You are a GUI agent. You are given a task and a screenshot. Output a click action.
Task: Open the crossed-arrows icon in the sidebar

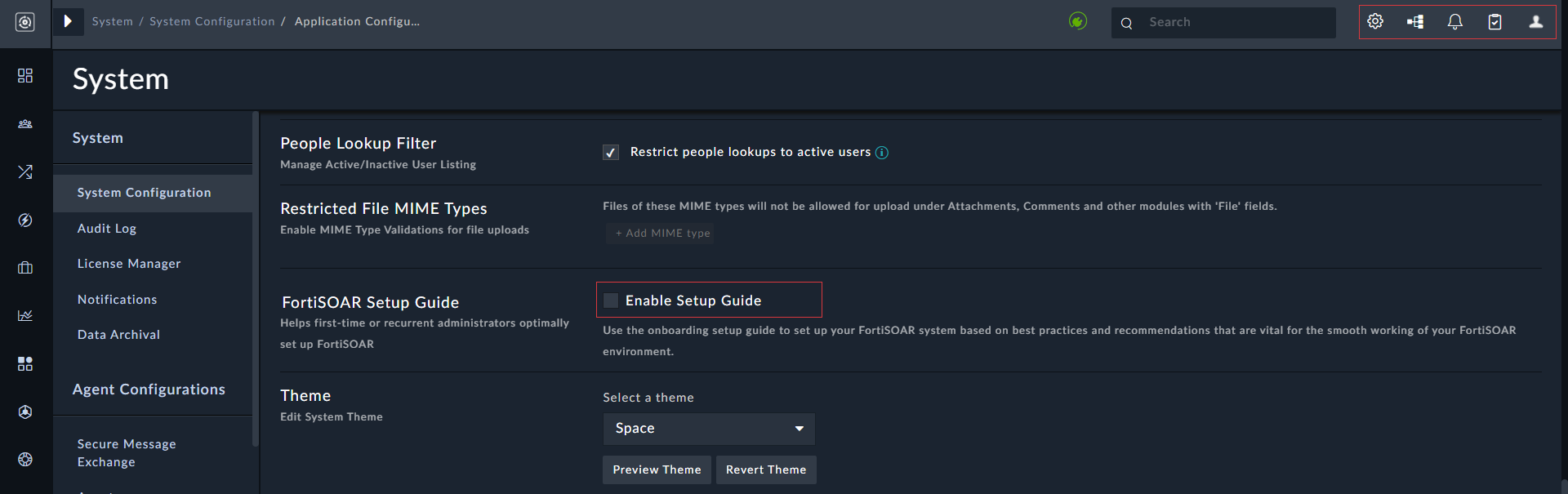pos(25,171)
